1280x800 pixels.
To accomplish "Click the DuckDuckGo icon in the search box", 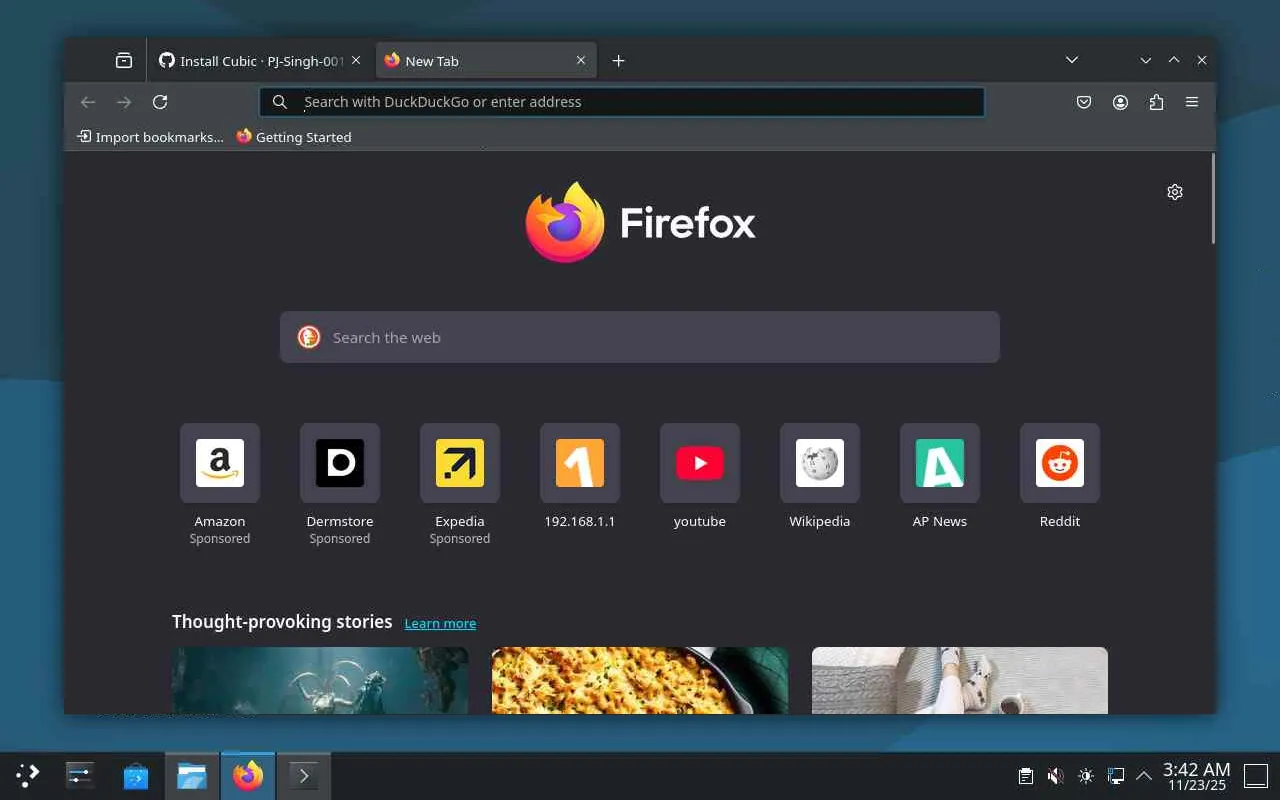I will coord(309,337).
